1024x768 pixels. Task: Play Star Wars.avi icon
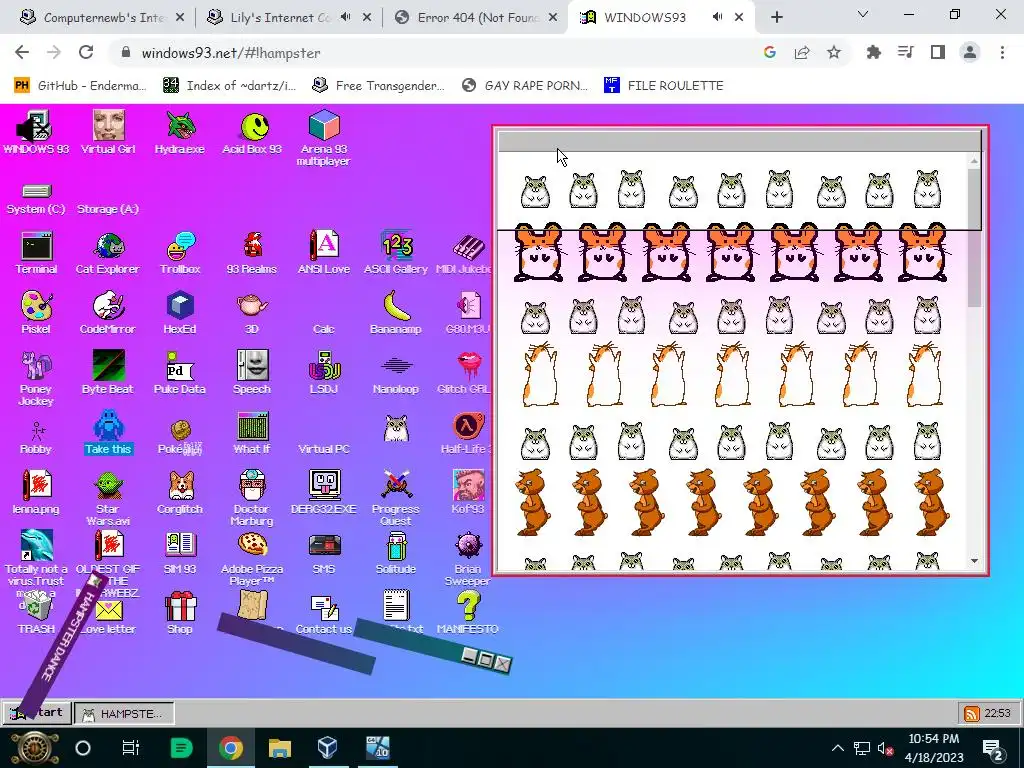(108, 498)
